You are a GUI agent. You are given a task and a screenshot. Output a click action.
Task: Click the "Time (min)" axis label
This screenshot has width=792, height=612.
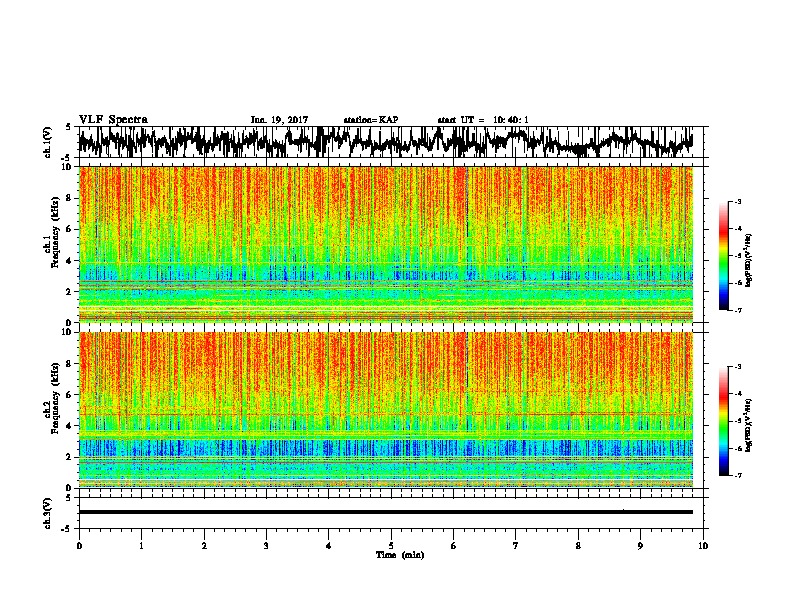400,555
